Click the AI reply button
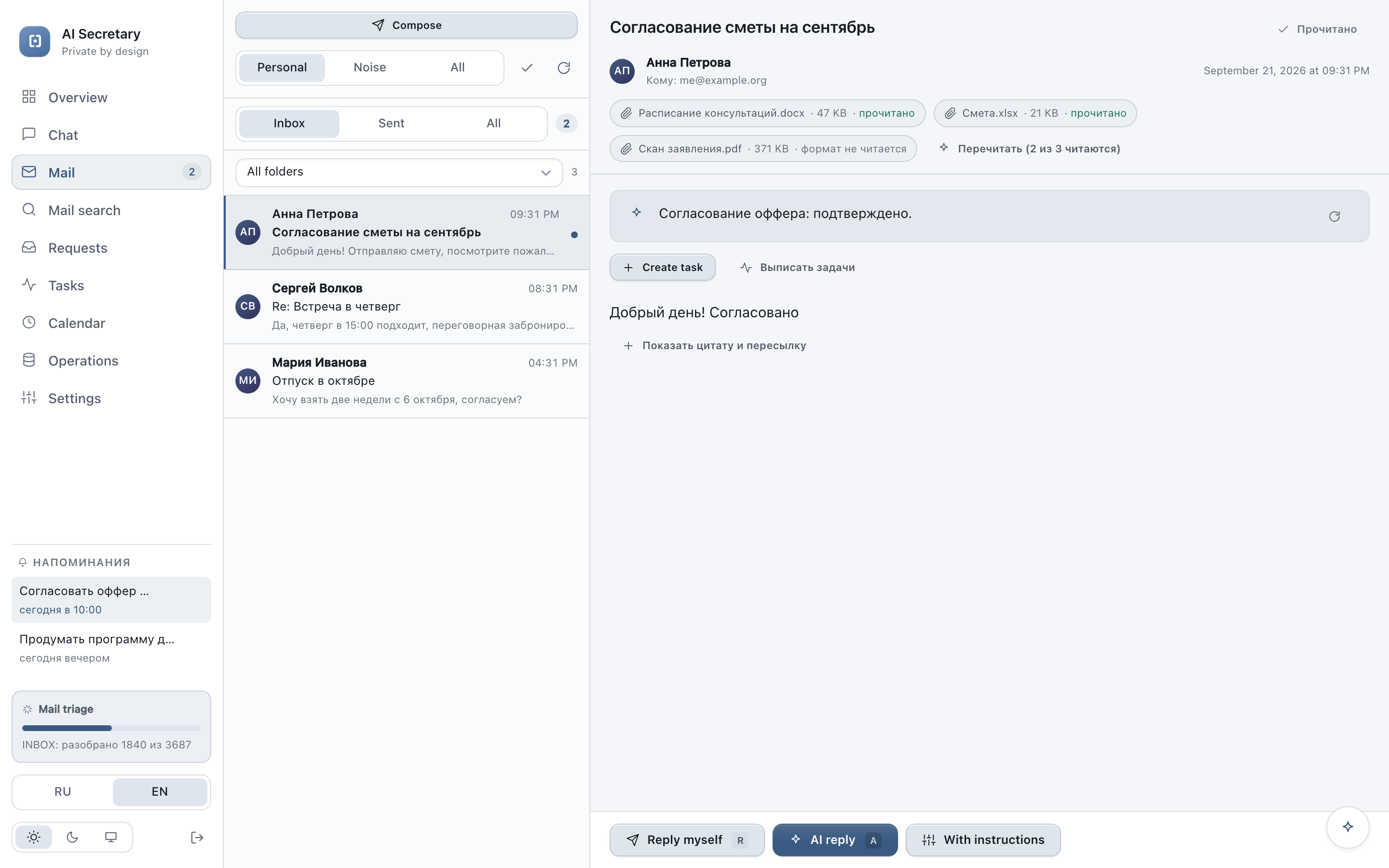This screenshot has width=1389, height=868. [x=834, y=840]
